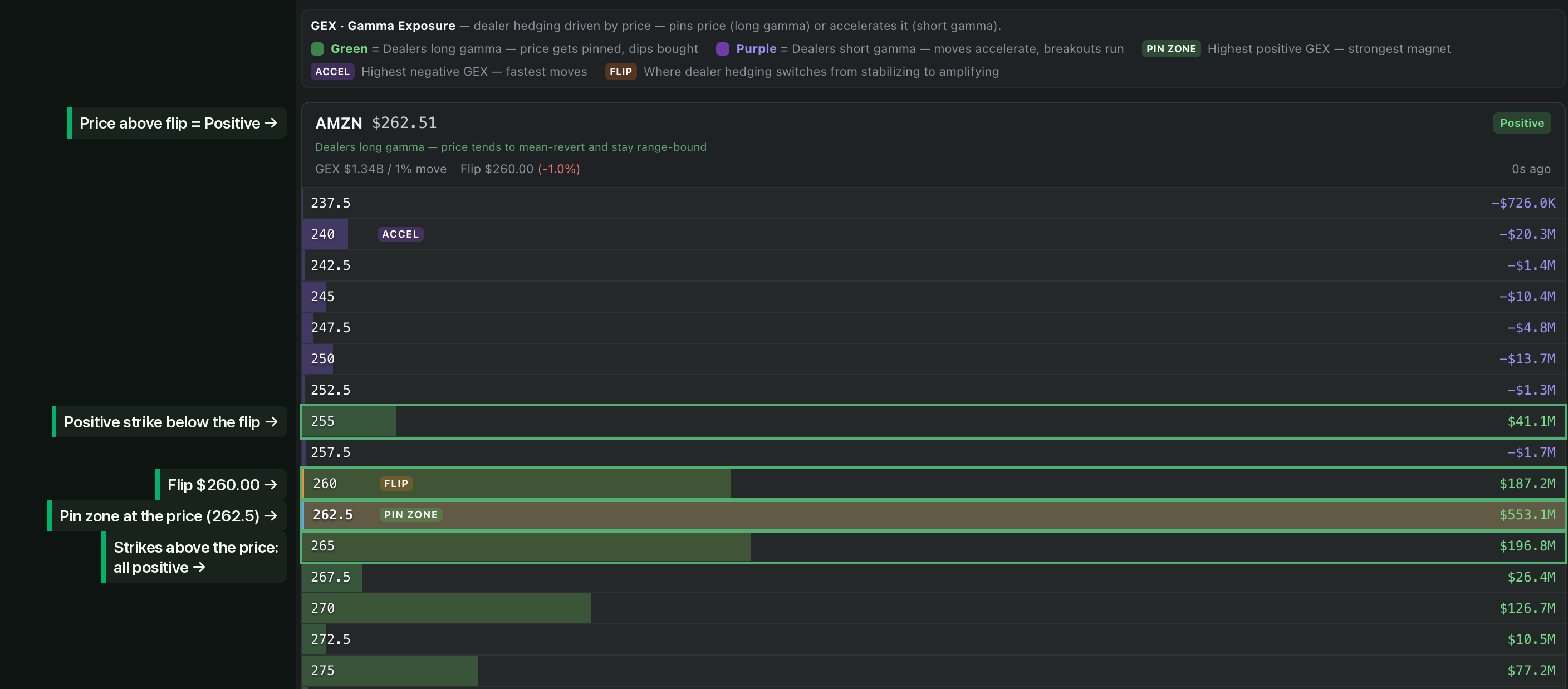Image resolution: width=1568 pixels, height=689 pixels.
Task: Select the 275 strike label
Action: click(x=322, y=670)
